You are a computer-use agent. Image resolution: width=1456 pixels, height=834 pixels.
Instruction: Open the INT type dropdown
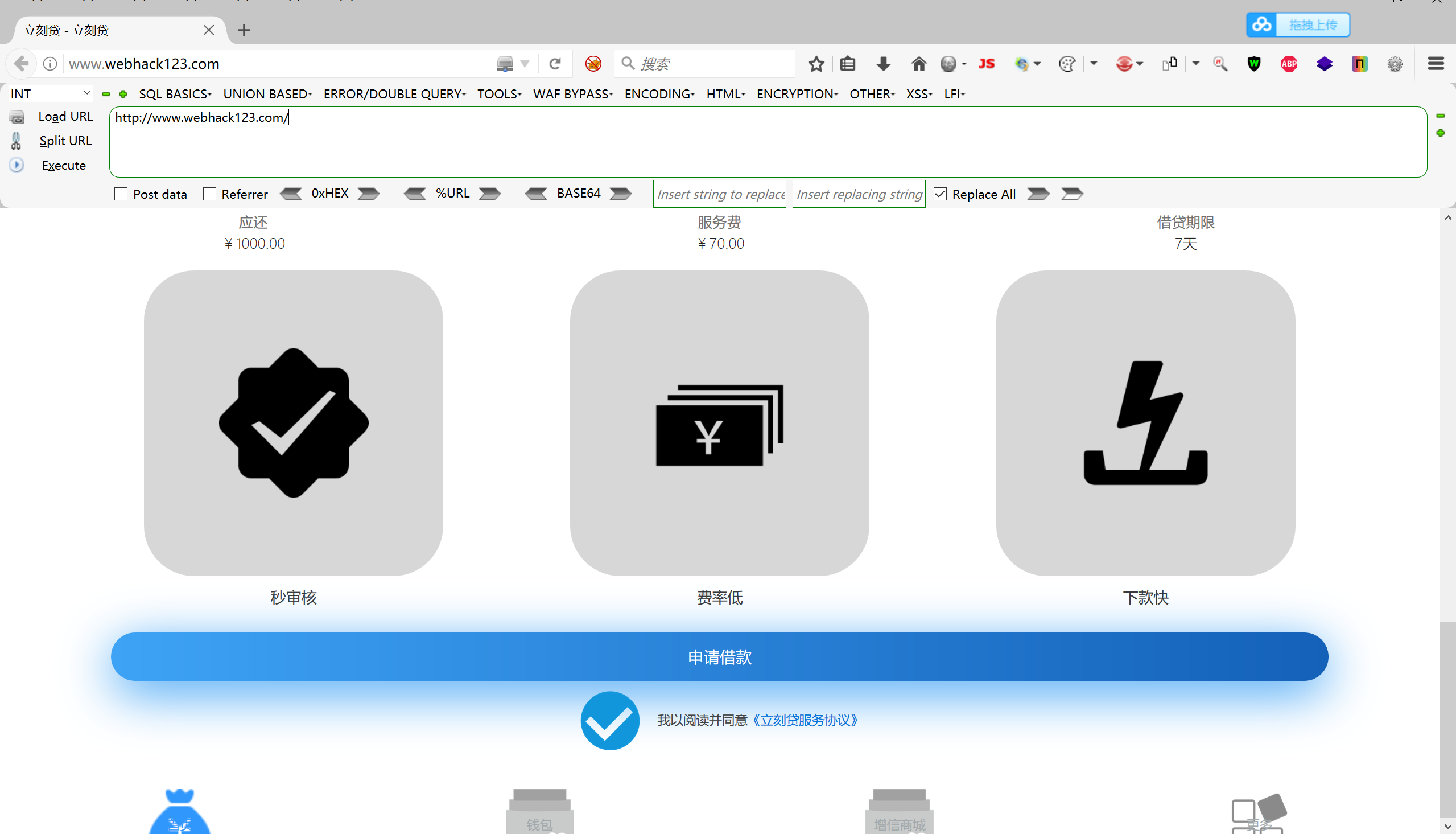(51, 93)
